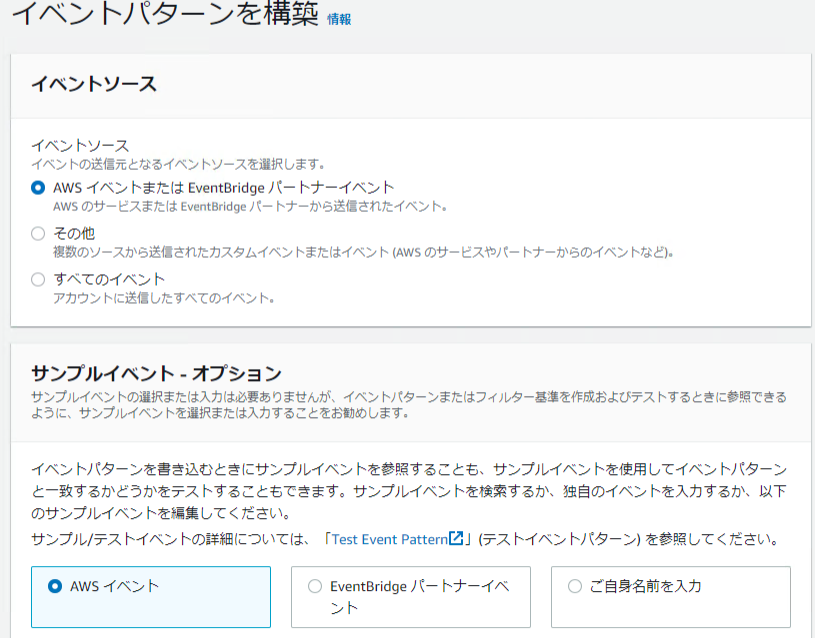Click the イベントパターンを構築 page title

tap(165, 14)
